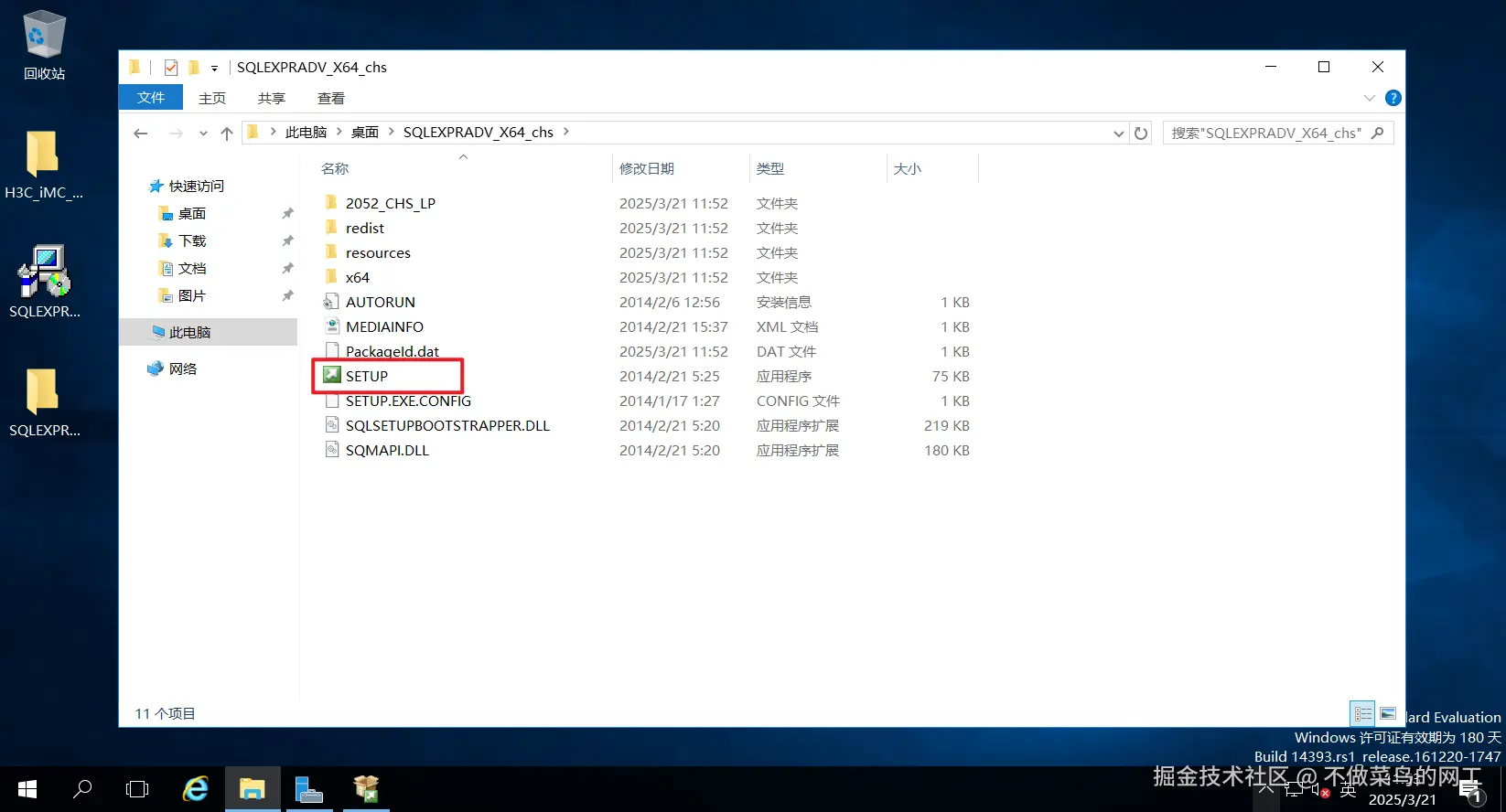This screenshot has width=1506, height=812.
Task: Select 桌面 in navigation pane
Action: [x=191, y=213]
